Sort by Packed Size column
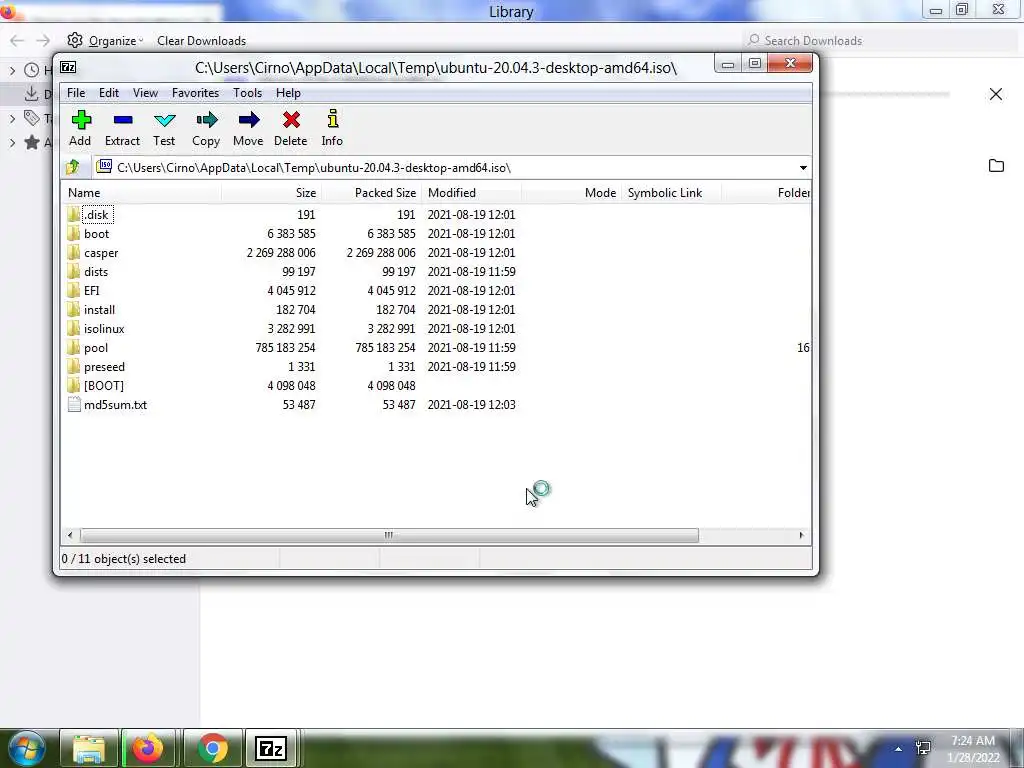 [371, 193]
